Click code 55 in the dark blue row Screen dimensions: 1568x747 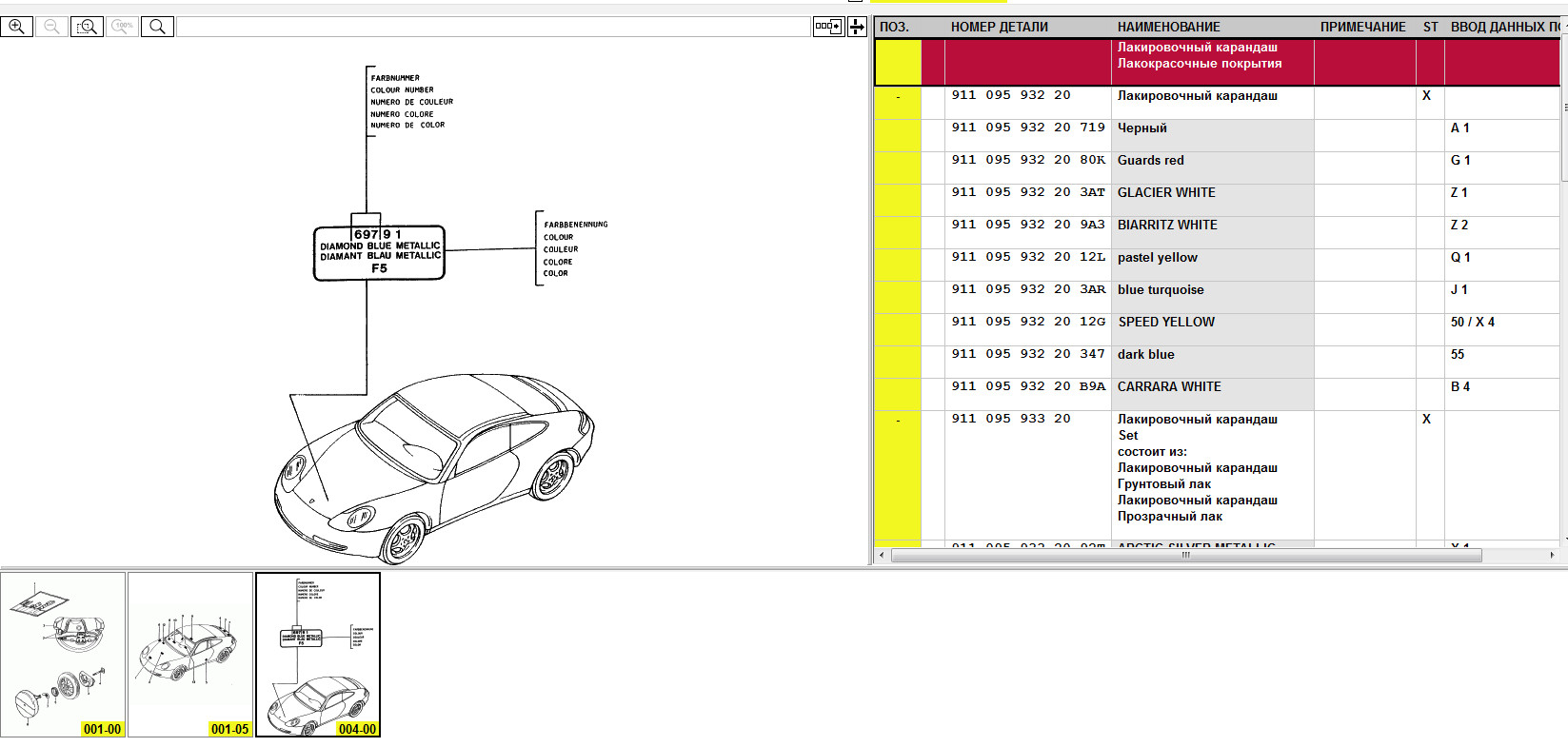coord(1458,354)
